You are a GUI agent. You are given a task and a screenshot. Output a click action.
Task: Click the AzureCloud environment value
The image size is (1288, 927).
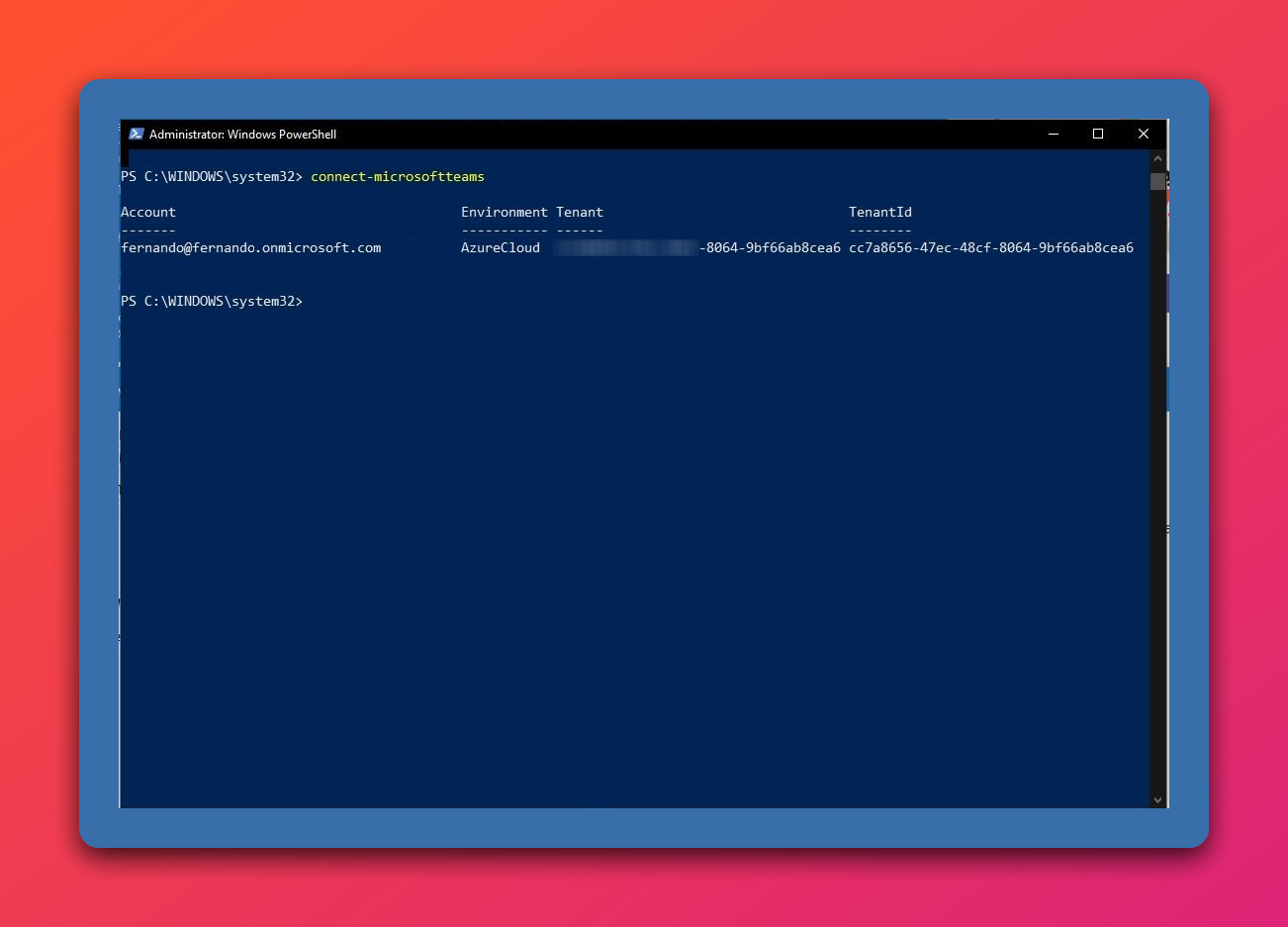click(501, 248)
